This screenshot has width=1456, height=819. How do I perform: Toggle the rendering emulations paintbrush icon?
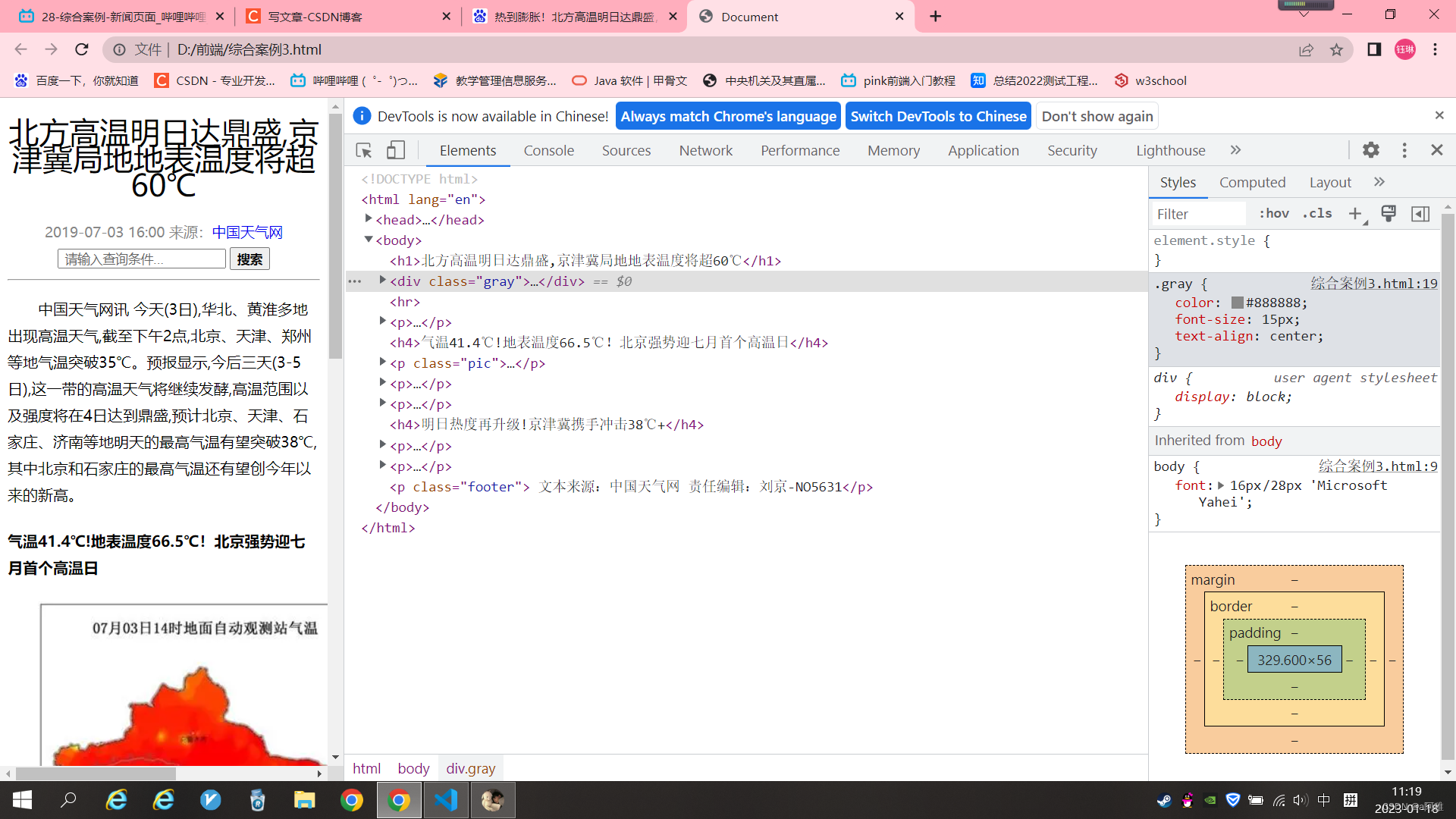pyautogui.click(x=1389, y=214)
